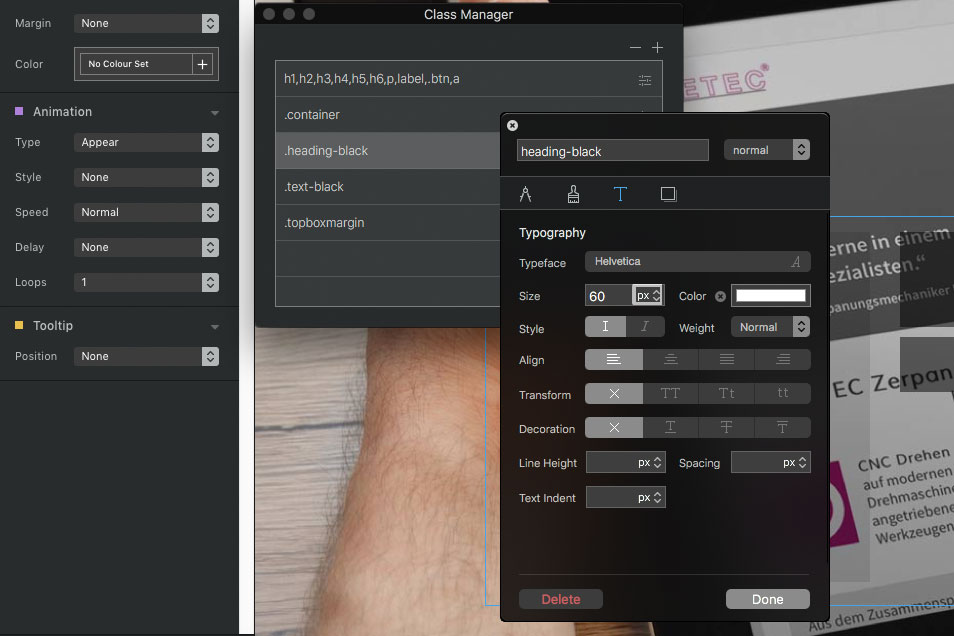Image resolution: width=954 pixels, height=636 pixels.
Task: Switch to the paintbrush style tab
Action: [x=573, y=194]
